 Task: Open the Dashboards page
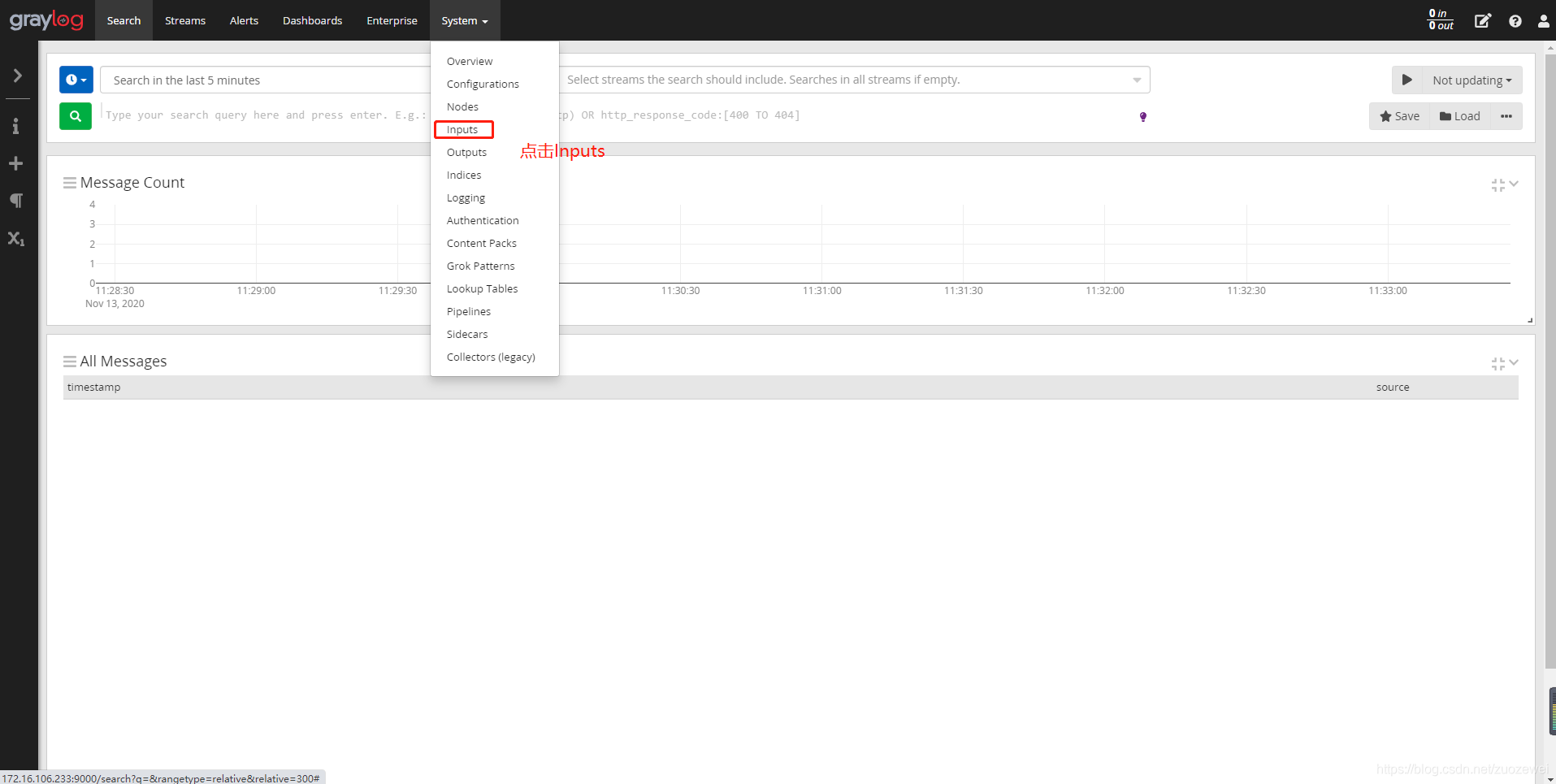[312, 20]
